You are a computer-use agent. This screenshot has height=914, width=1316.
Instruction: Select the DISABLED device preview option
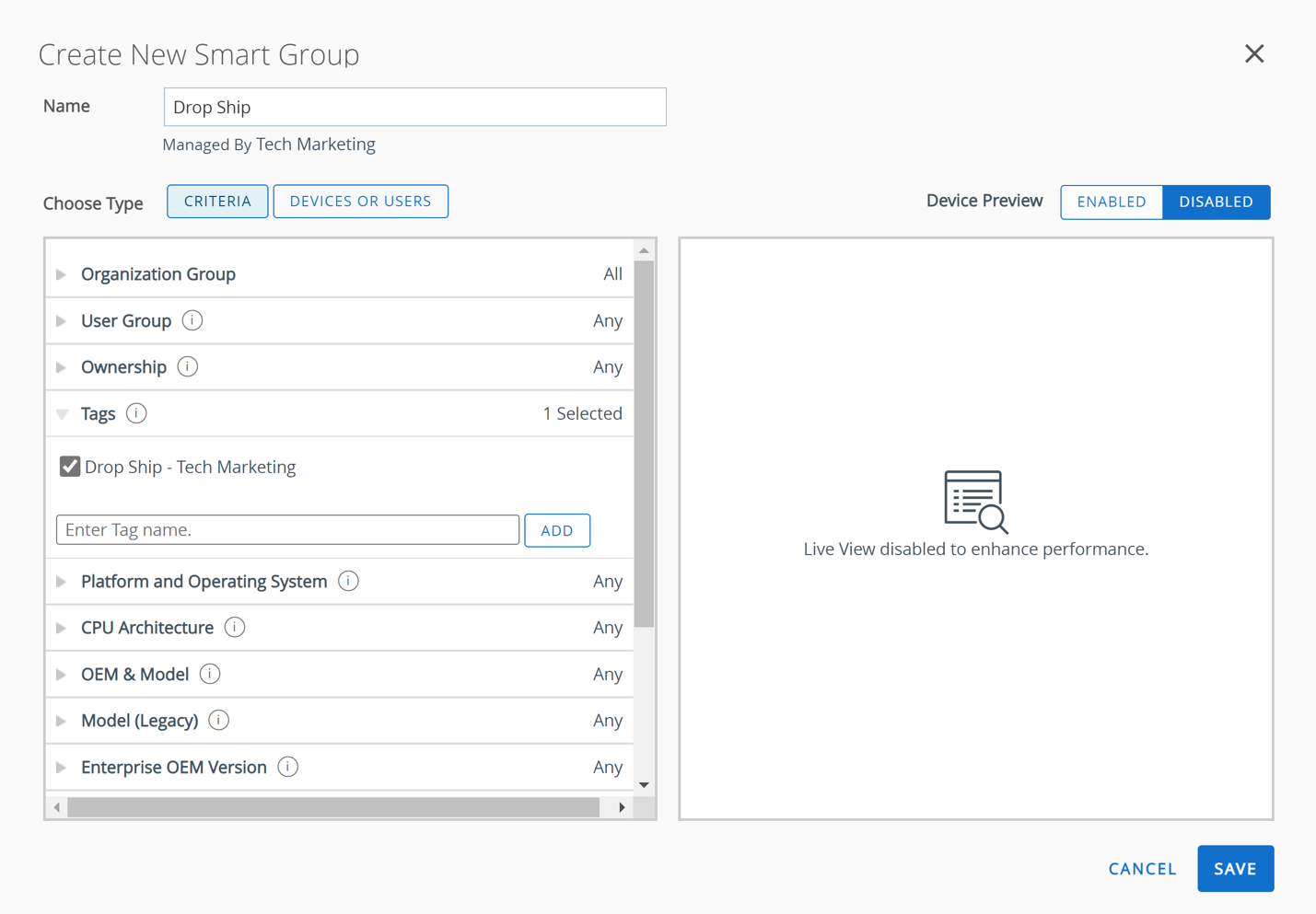click(1216, 202)
